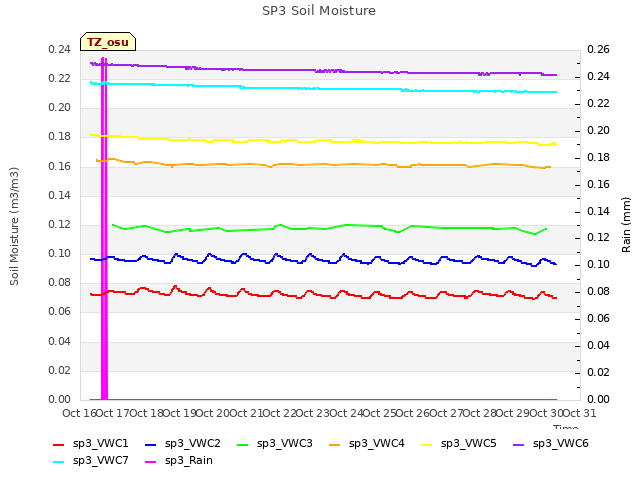Click the magenta sp3_Rain legend swatch

coord(151,462)
